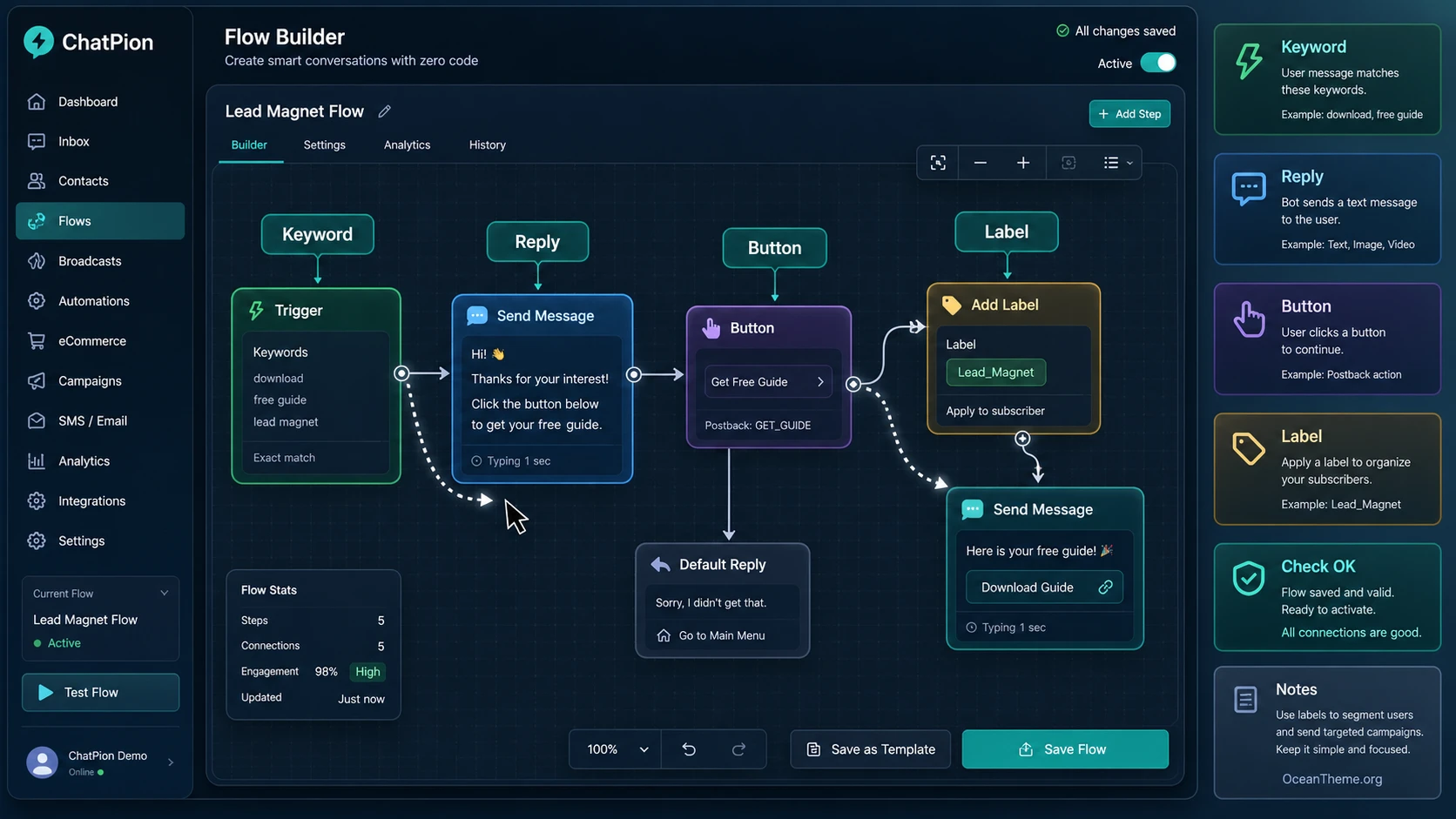This screenshot has height=819, width=1456.
Task: Click the Save Flow button
Action: pyautogui.click(x=1065, y=749)
